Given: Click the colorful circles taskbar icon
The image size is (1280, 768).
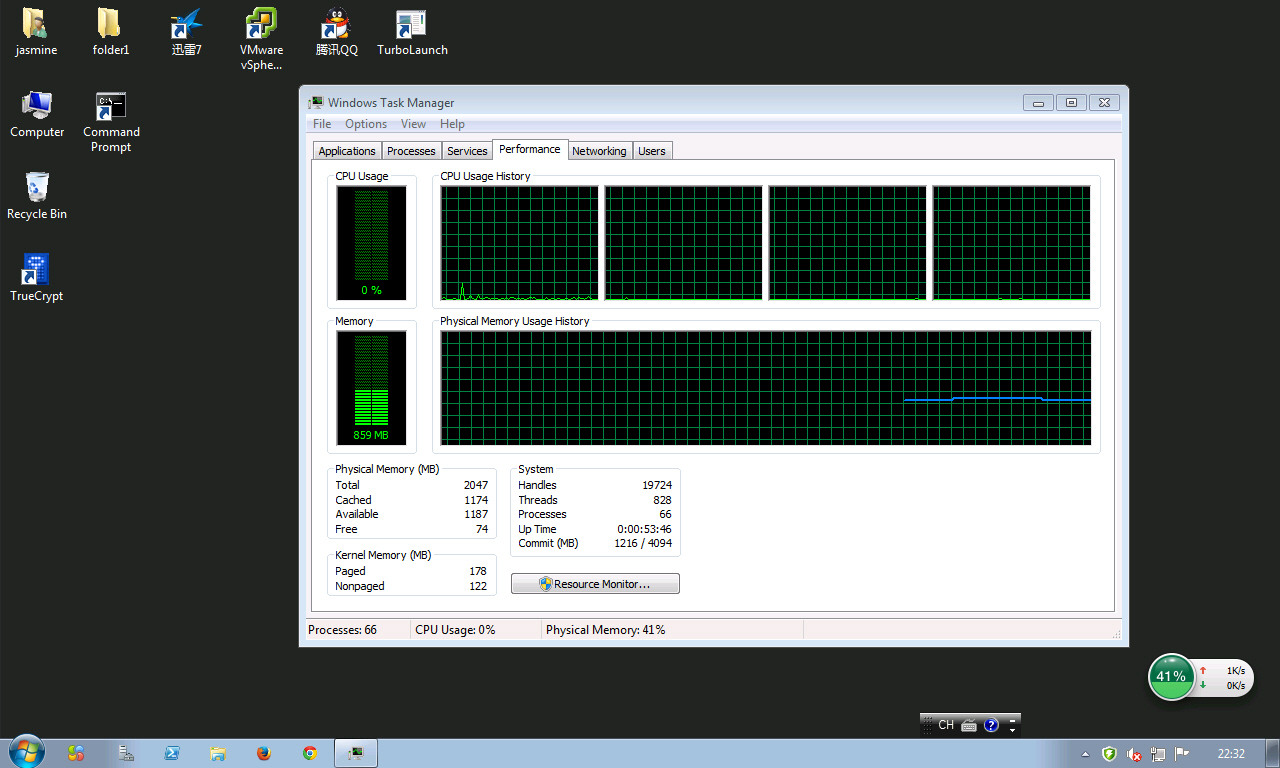Looking at the screenshot, I should (x=76, y=753).
